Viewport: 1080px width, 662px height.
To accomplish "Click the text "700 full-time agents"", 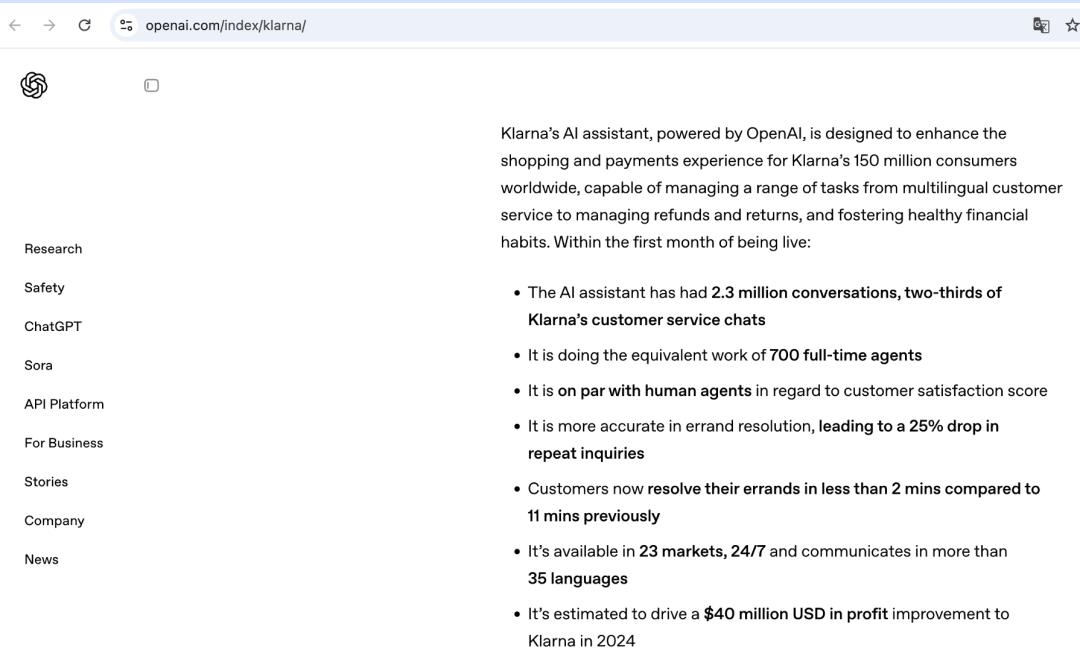I will (845, 355).
